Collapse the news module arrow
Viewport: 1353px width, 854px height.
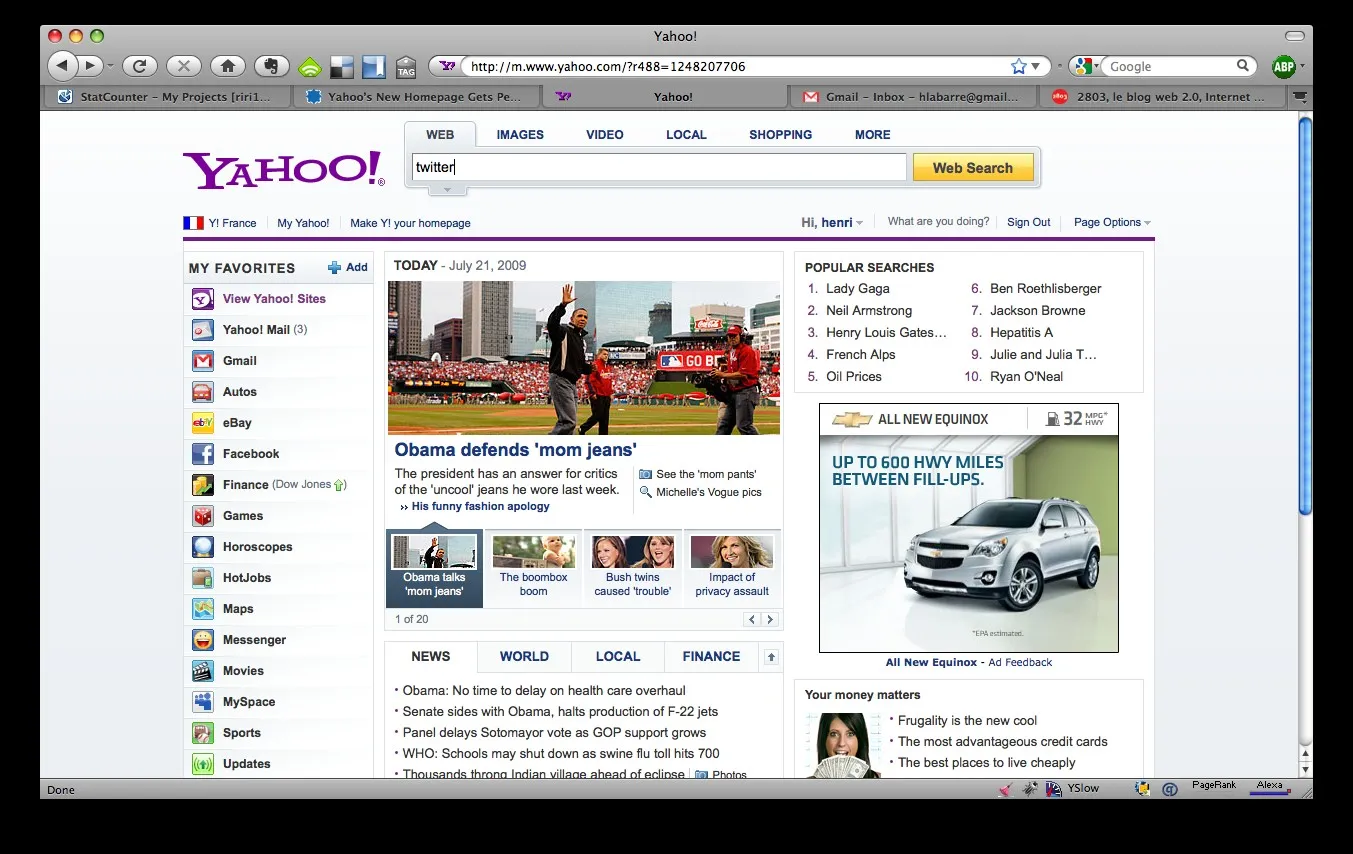click(x=771, y=657)
